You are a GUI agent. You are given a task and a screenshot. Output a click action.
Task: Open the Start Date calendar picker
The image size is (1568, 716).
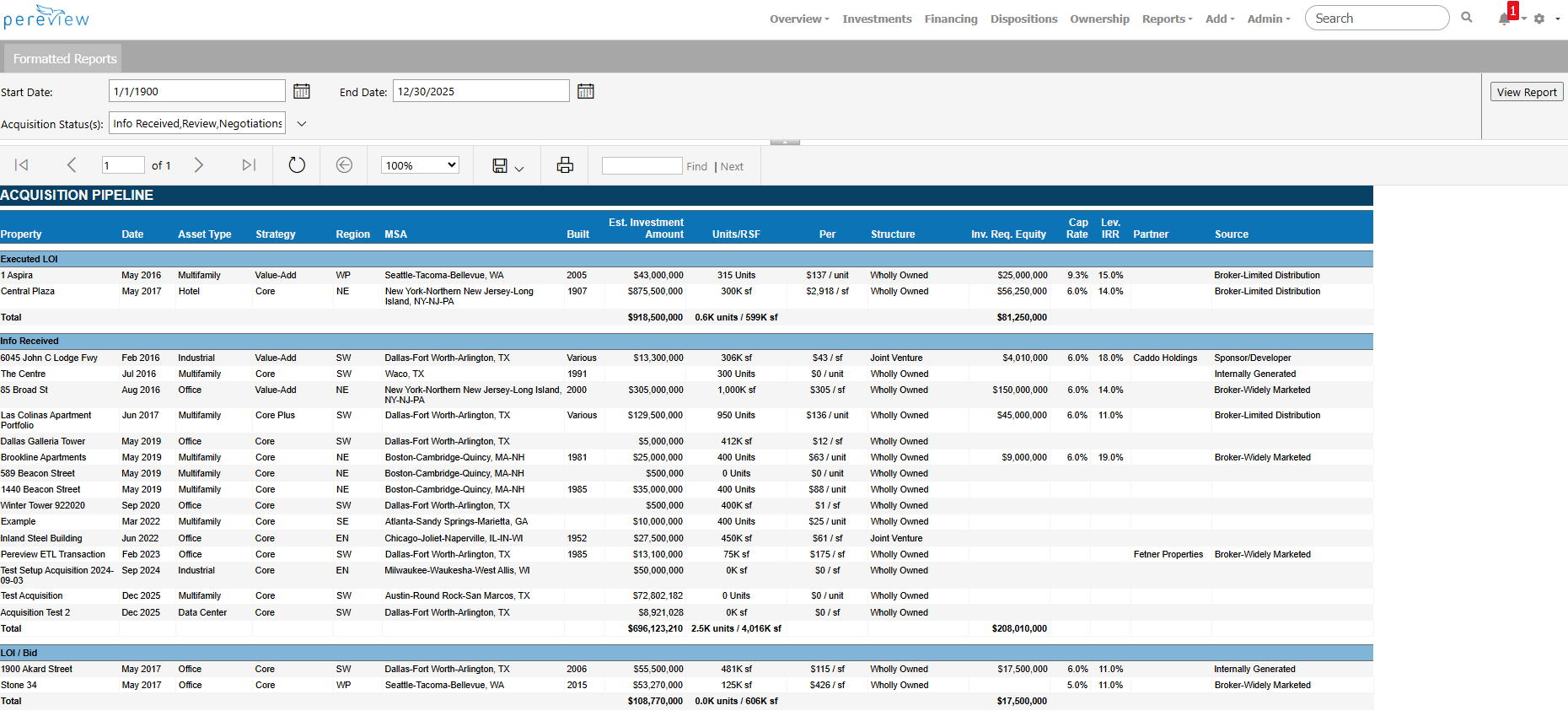click(301, 91)
